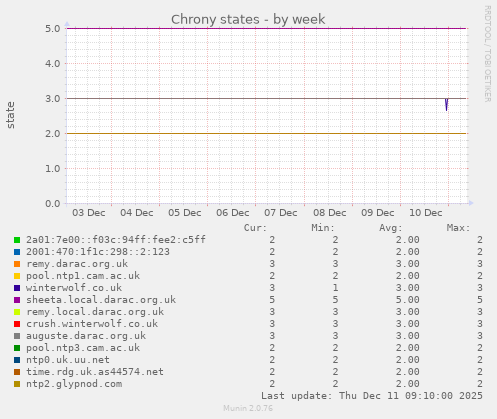This screenshot has width=497, height=419.
Task: Select legend label remy.local.darac.org.uk
Action: (x=95, y=312)
